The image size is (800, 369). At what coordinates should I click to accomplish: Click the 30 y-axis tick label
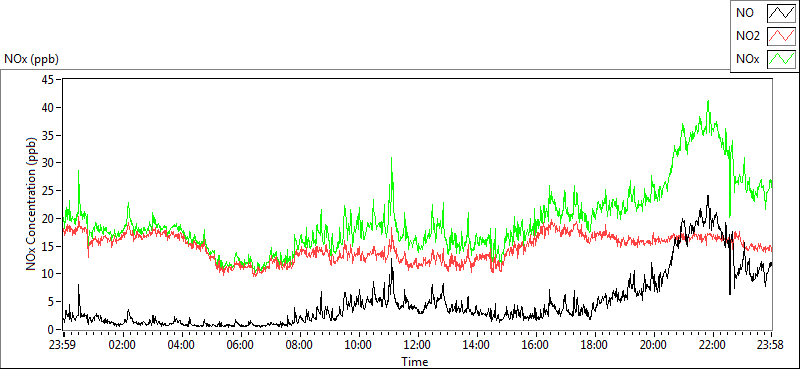coord(49,163)
